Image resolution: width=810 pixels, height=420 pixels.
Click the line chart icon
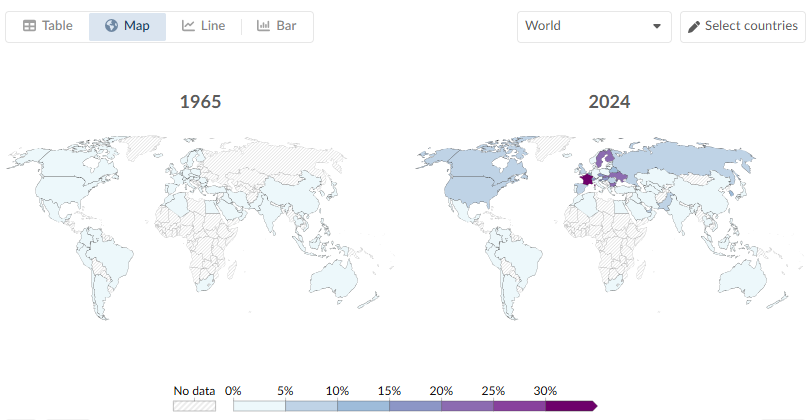(x=188, y=26)
